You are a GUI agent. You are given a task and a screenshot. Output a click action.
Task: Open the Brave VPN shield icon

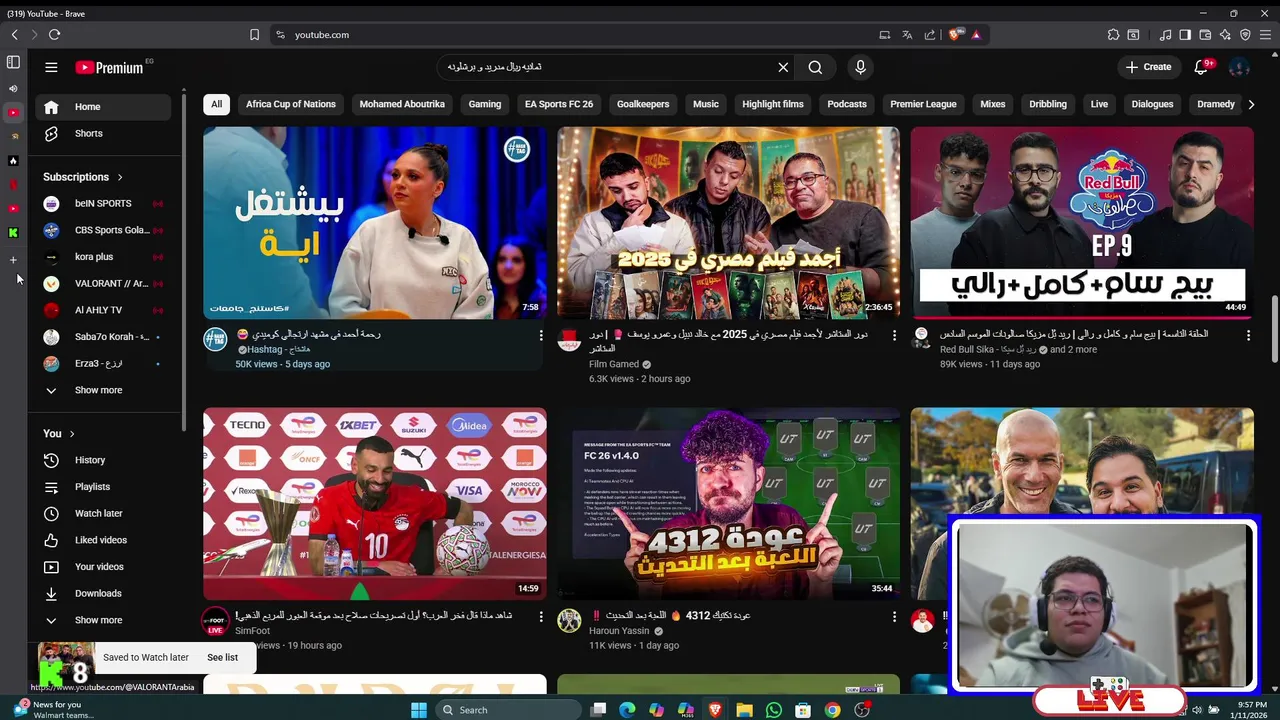click(1245, 34)
